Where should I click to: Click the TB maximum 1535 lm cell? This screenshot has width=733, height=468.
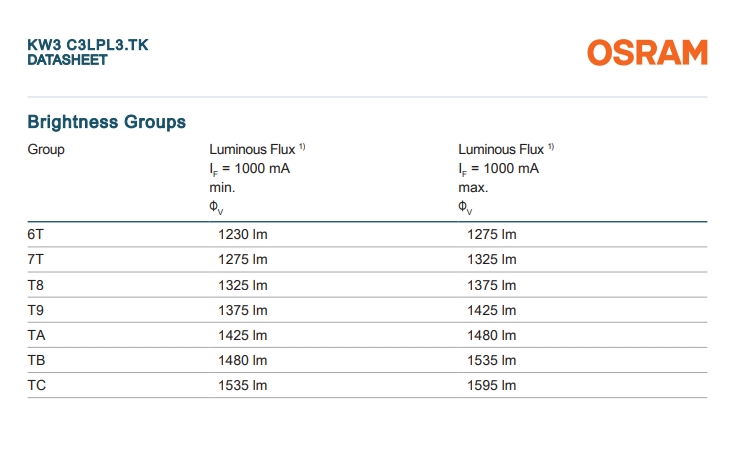pyautogui.click(x=492, y=360)
